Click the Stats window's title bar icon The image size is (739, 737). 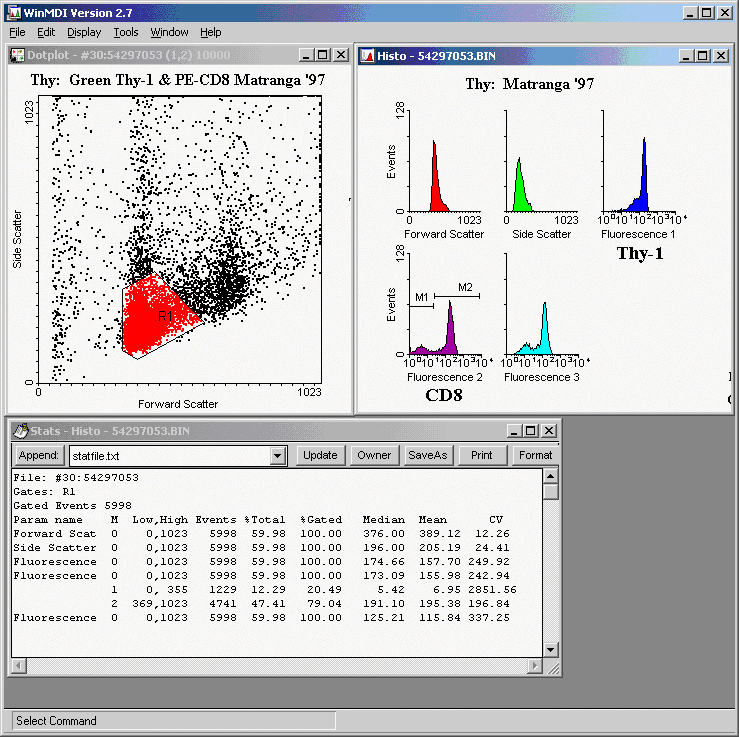pyautogui.click(x=19, y=431)
